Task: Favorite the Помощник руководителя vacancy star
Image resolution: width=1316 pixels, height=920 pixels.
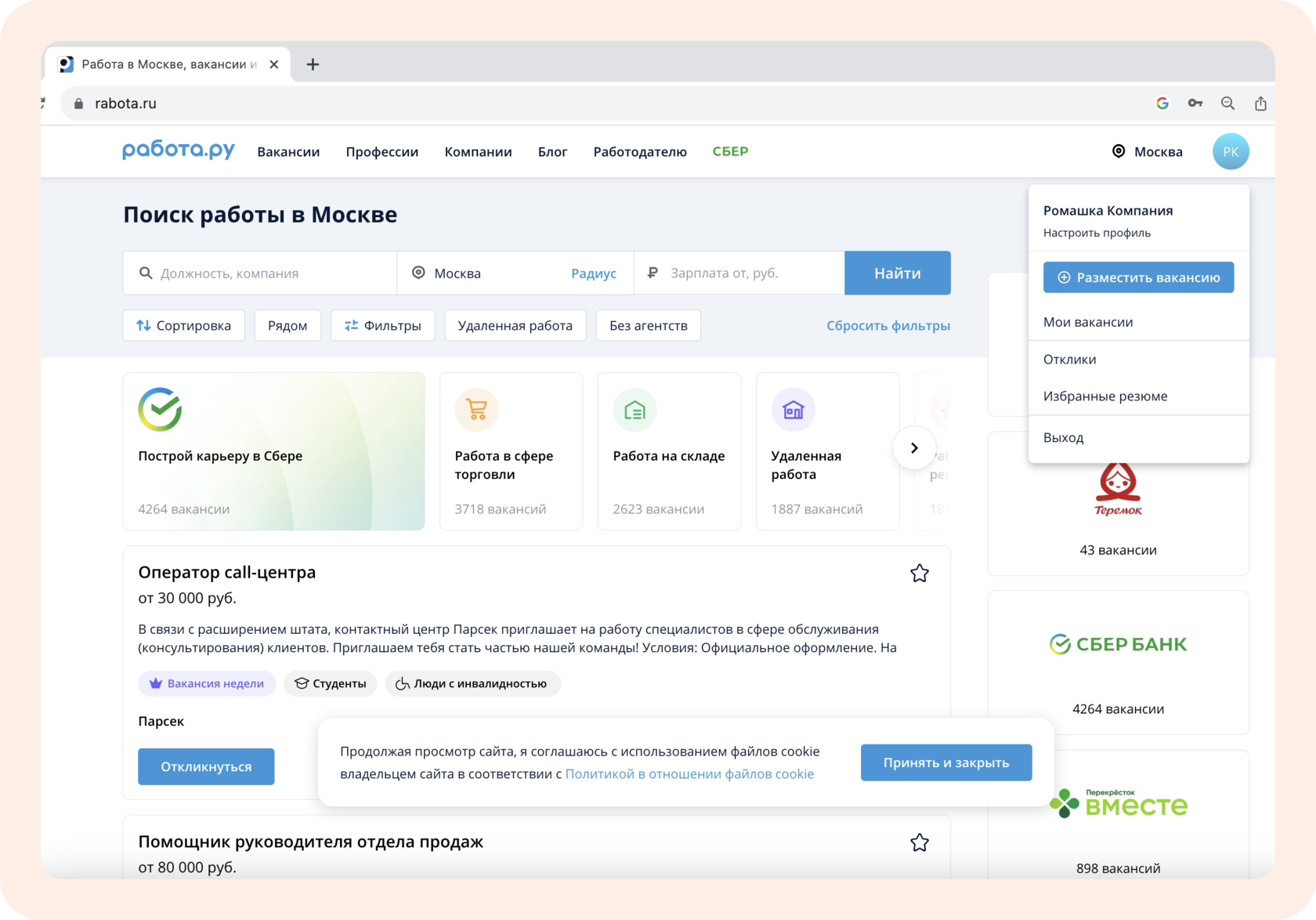Action: (x=920, y=843)
